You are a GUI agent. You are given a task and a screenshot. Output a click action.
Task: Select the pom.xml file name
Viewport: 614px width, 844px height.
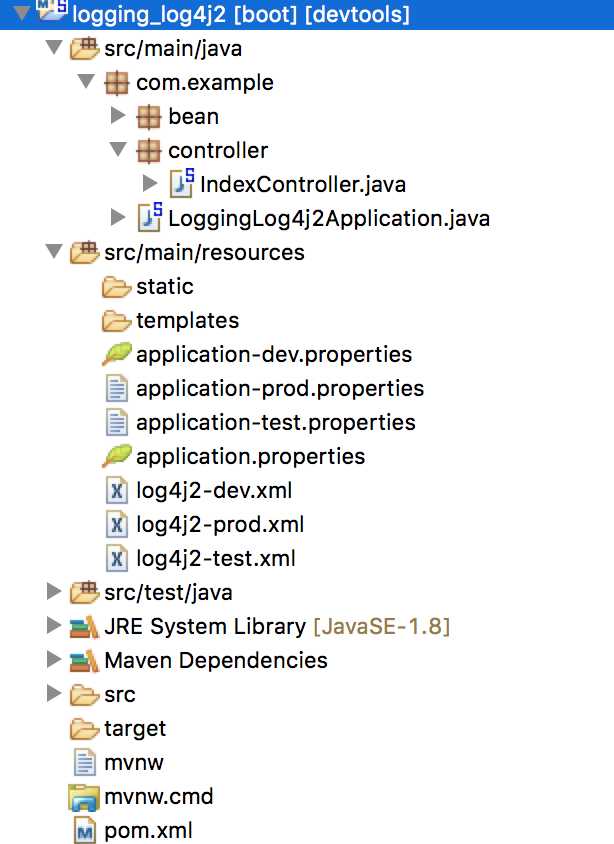pos(149,831)
